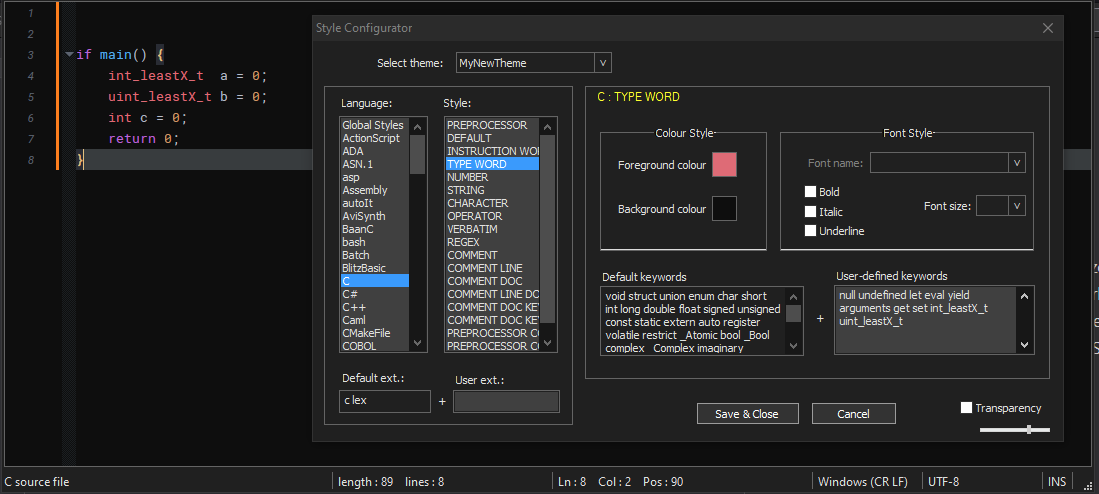Choose the COMMENT style entry
The width and height of the screenshot is (1099, 494).
[x=472, y=255]
